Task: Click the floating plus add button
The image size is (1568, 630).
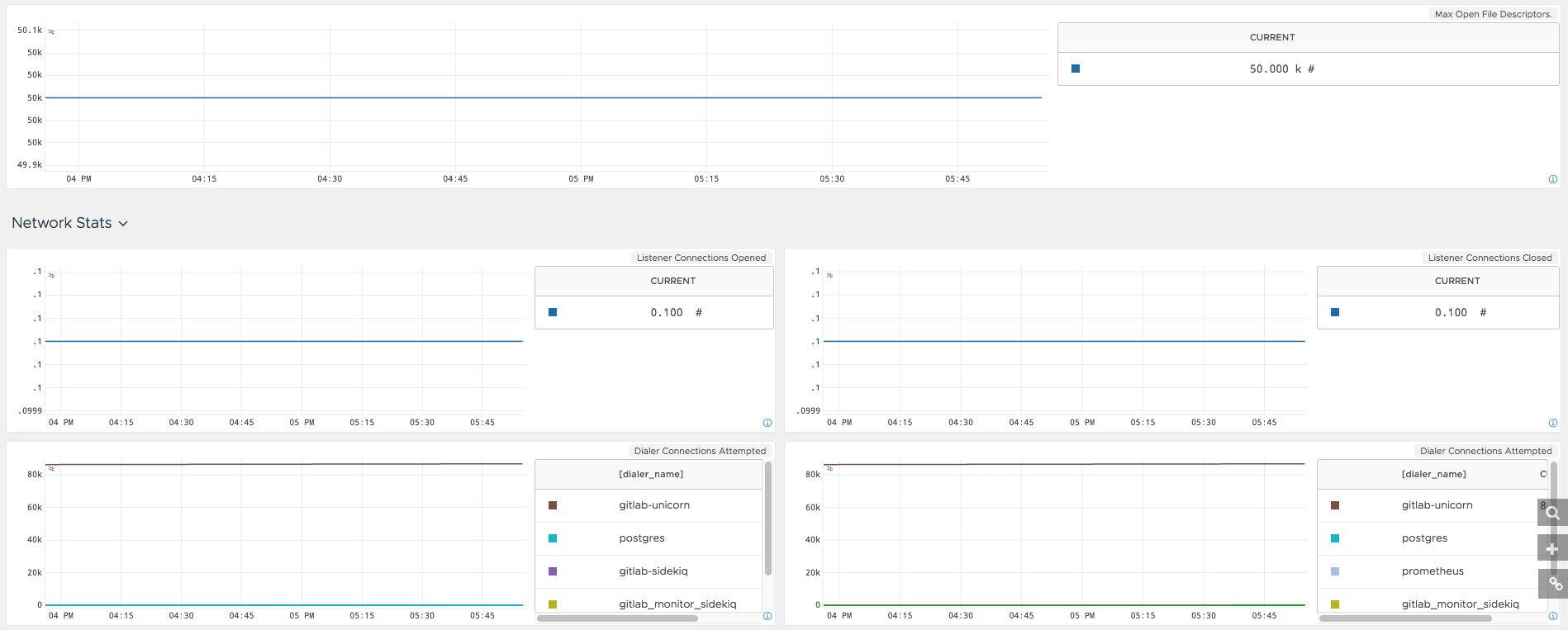Action: tap(1552, 548)
